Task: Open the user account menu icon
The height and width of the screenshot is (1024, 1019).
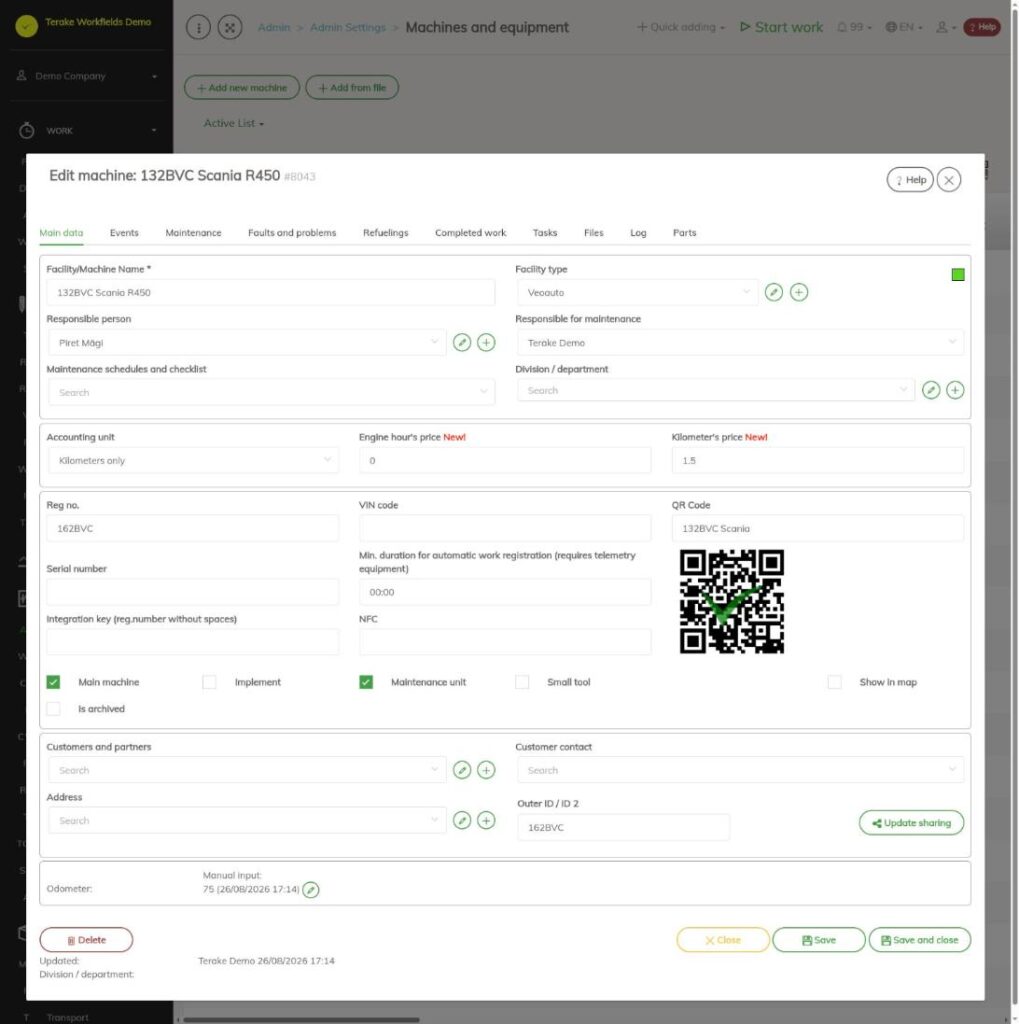Action: pos(946,27)
